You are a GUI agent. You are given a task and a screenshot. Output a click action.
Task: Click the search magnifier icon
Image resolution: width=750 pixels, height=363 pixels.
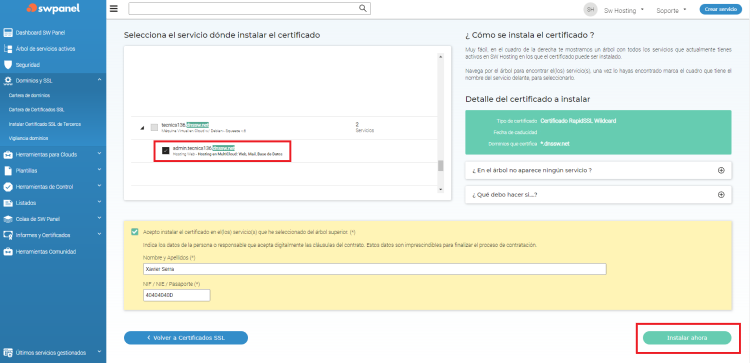(363, 8)
